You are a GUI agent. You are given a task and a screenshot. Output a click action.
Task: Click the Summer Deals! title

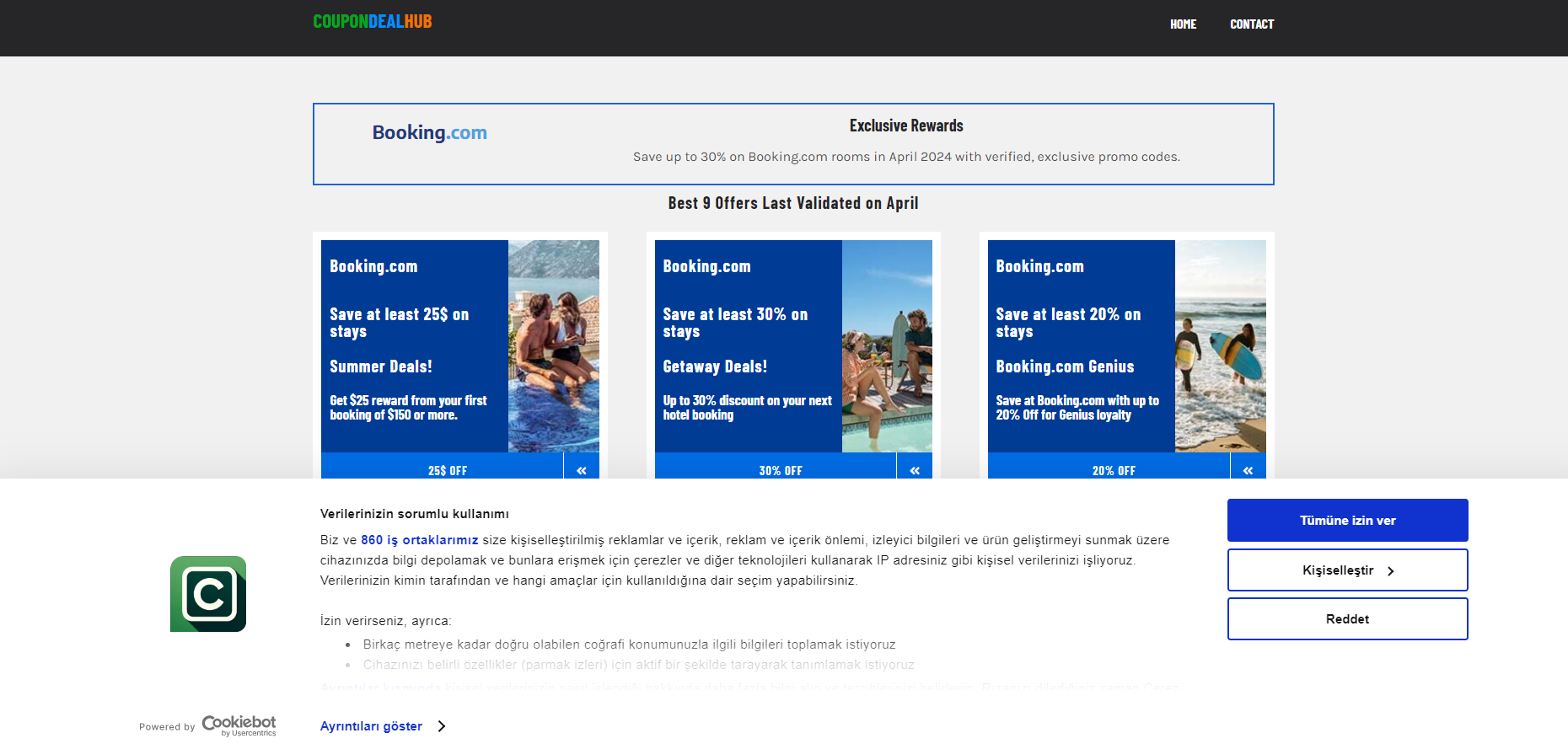(x=381, y=366)
